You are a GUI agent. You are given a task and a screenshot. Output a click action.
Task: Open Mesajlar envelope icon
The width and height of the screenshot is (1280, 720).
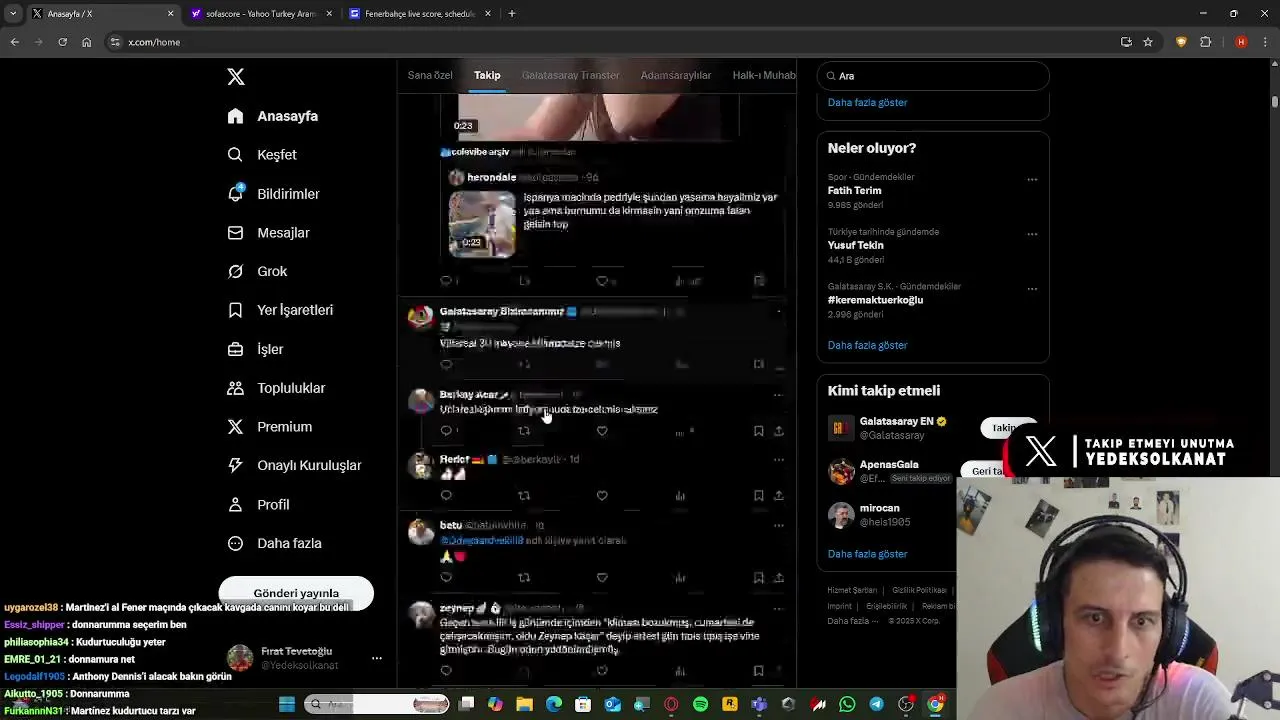coord(235,232)
